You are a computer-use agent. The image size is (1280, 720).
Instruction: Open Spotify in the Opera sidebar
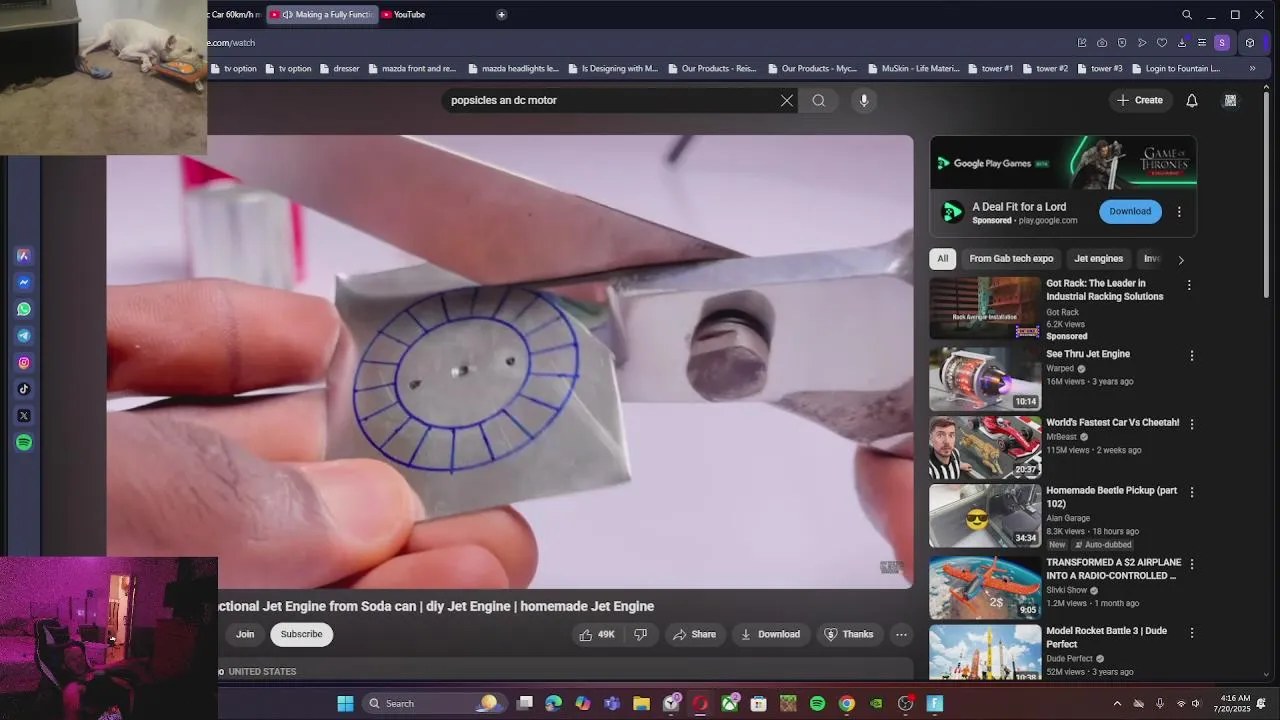pyautogui.click(x=24, y=442)
